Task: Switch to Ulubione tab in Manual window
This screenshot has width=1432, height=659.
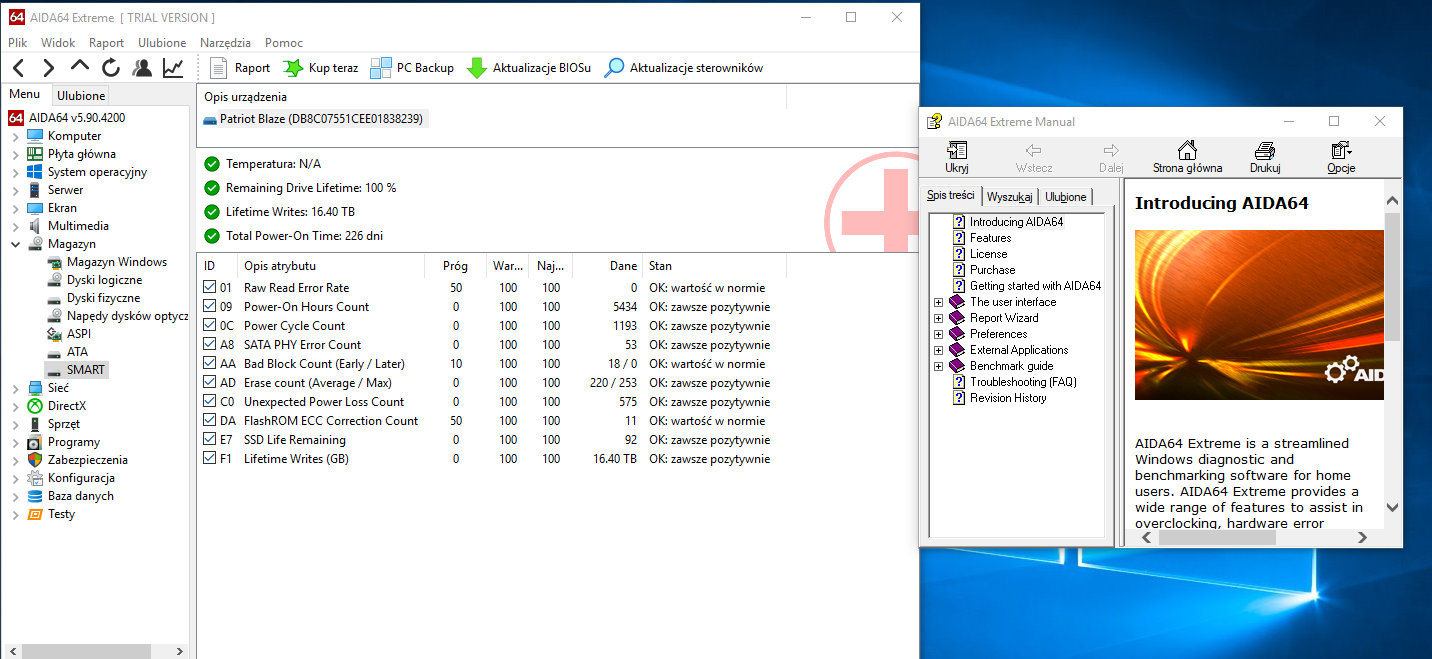Action: coord(1066,197)
